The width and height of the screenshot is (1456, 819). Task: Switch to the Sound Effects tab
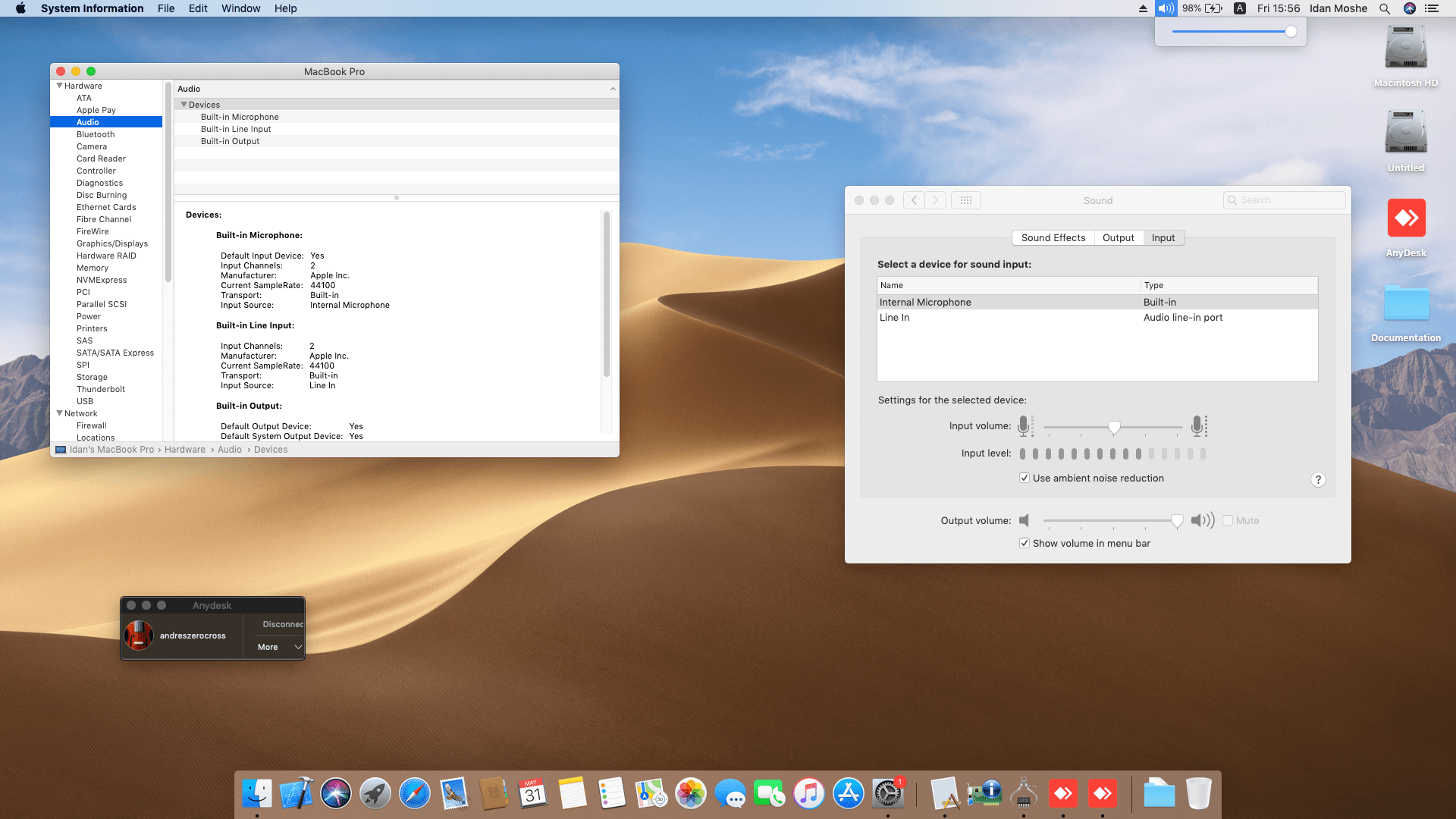click(x=1053, y=237)
